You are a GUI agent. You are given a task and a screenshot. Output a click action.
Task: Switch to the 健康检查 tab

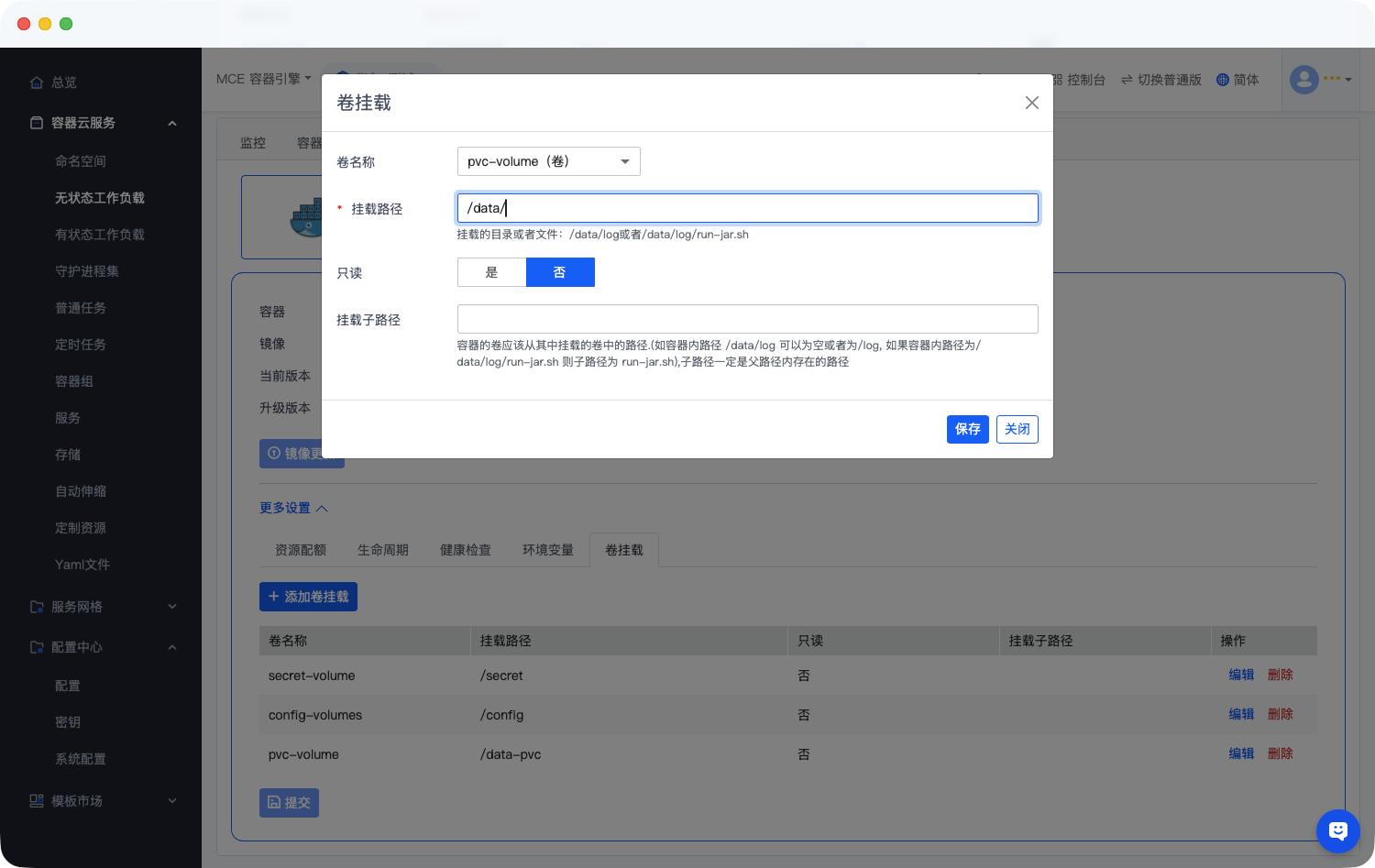pyautogui.click(x=465, y=550)
